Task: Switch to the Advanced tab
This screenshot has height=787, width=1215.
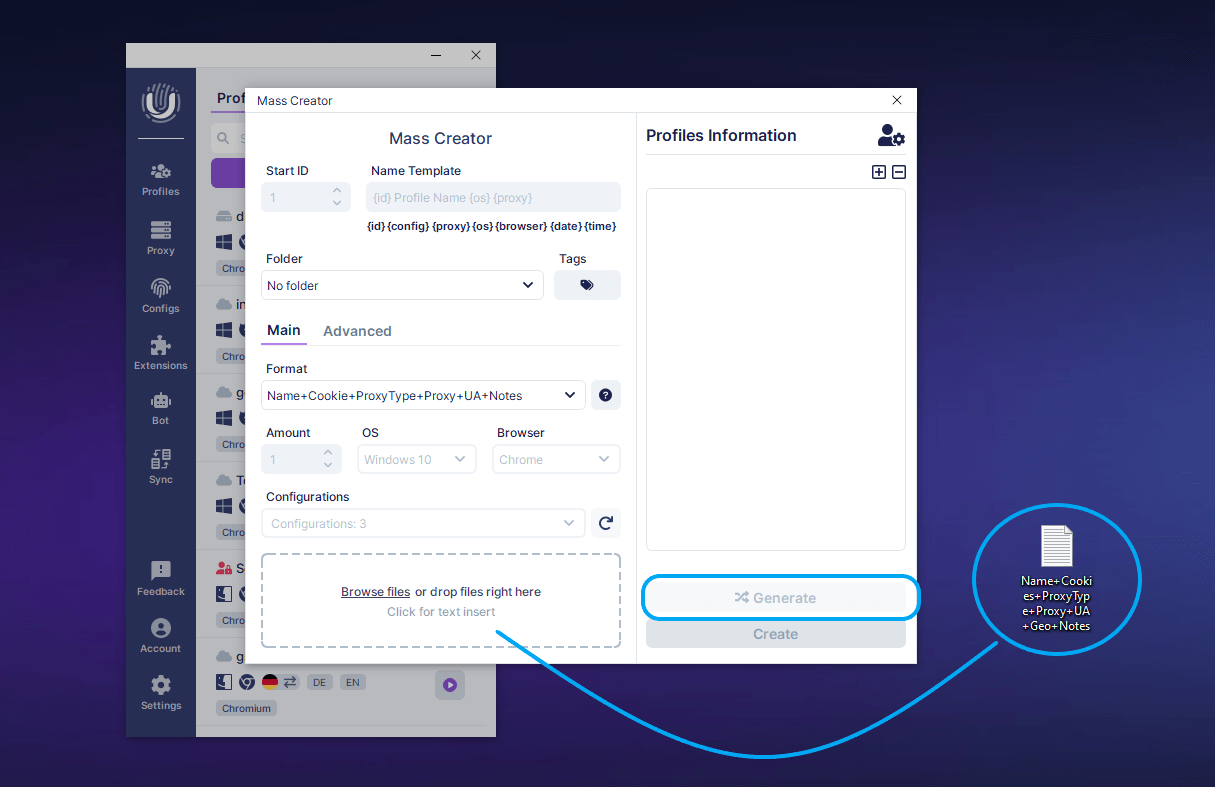Action: point(357,331)
